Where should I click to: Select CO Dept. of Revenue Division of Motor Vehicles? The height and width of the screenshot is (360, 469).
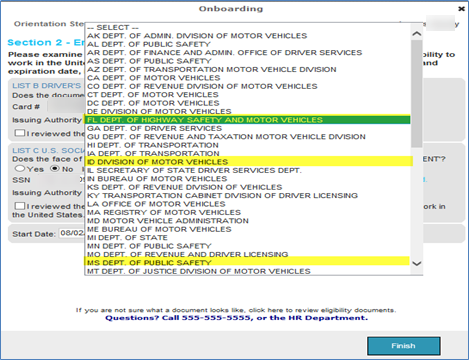click(x=248, y=86)
